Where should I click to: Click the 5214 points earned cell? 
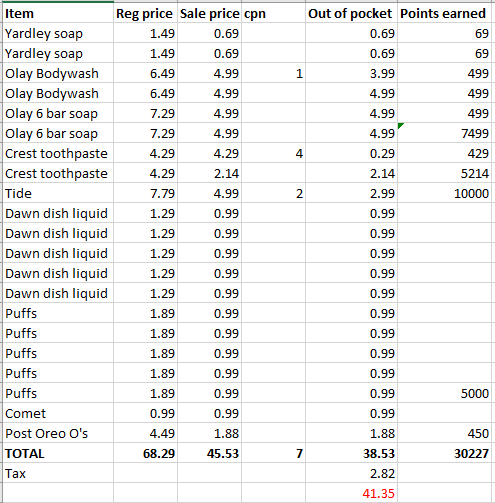pos(444,173)
